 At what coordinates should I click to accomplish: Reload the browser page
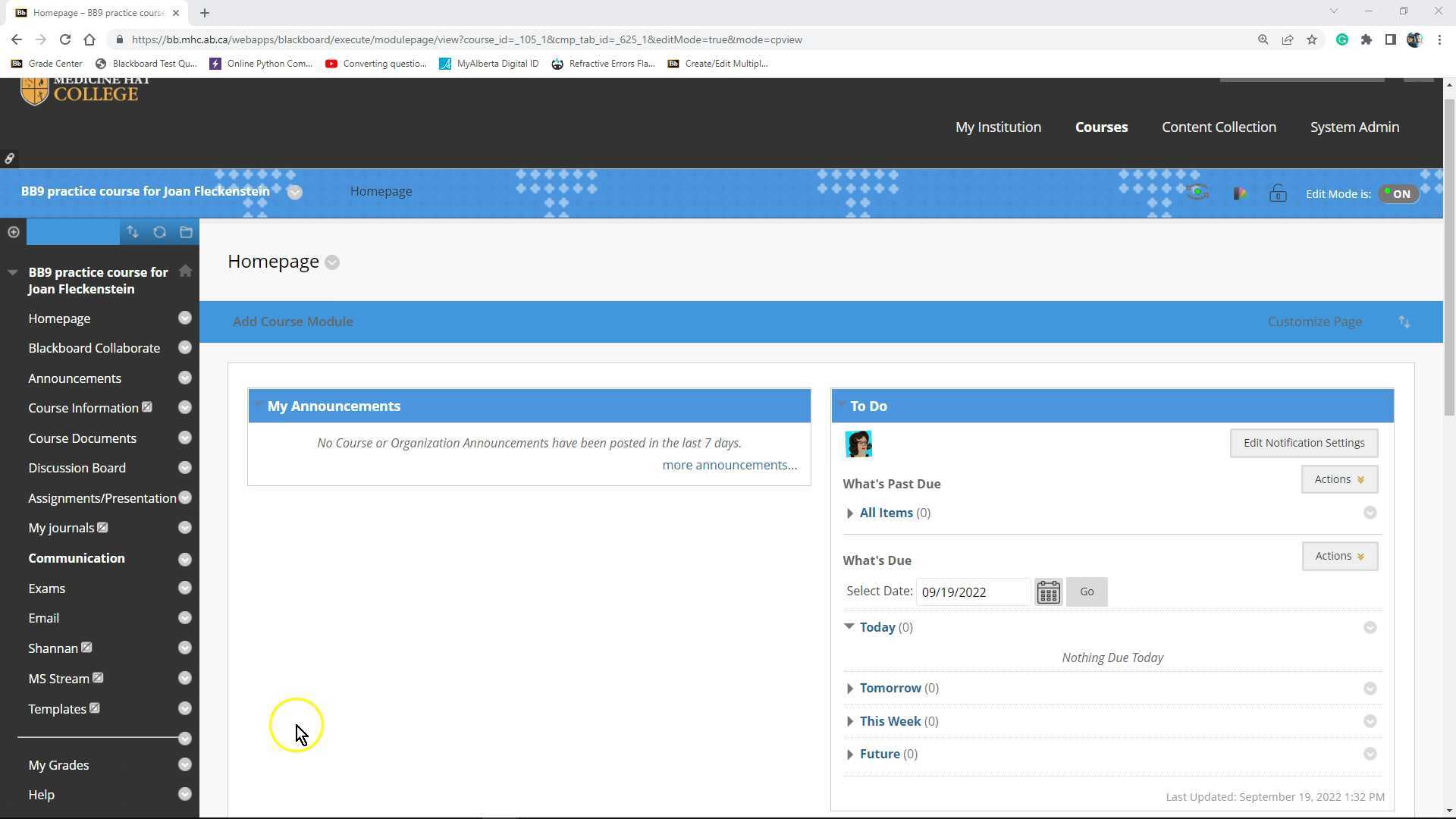point(65,39)
